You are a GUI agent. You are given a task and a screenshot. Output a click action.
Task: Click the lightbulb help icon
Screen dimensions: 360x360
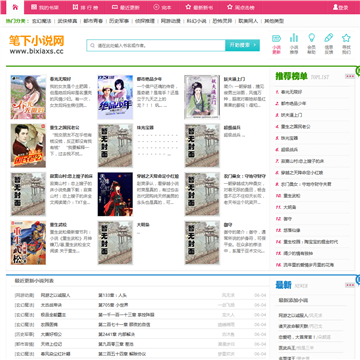[x=311, y=43]
